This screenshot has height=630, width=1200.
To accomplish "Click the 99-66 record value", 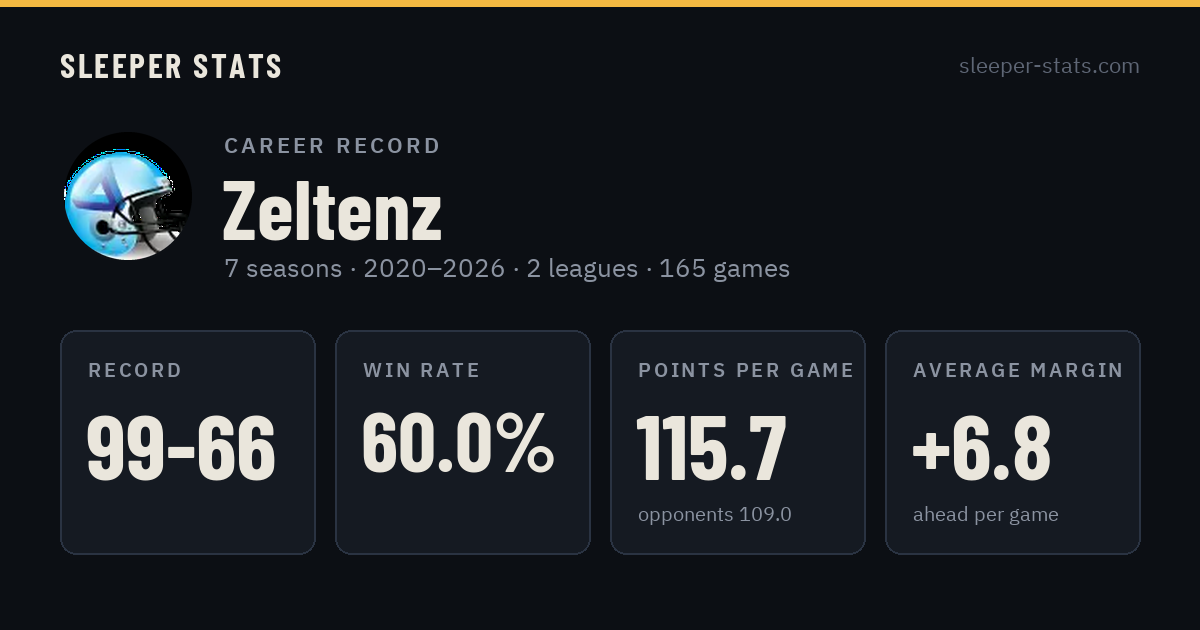I will [x=181, y=448].
